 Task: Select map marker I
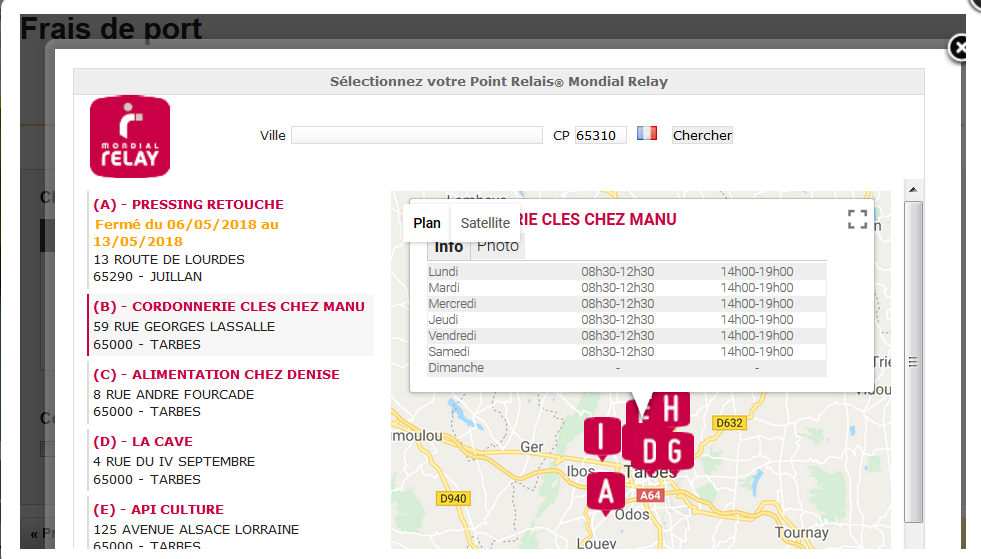tap(602, 438)
